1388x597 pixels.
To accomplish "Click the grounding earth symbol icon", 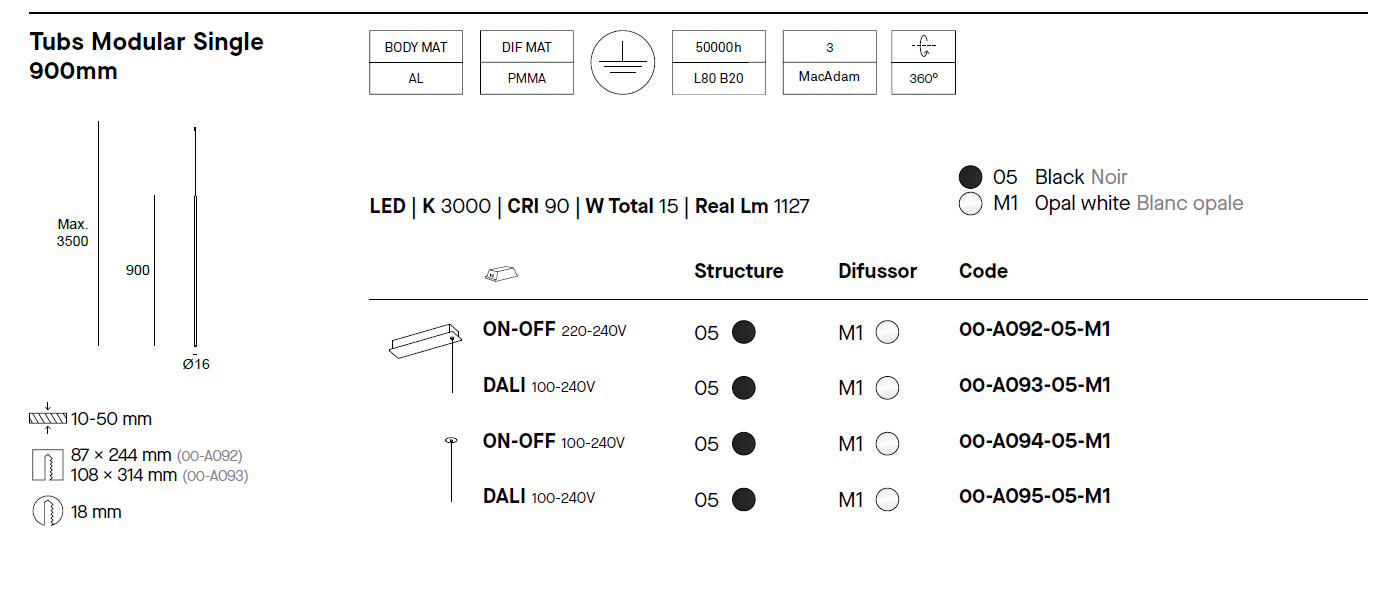I will (623, 63).
